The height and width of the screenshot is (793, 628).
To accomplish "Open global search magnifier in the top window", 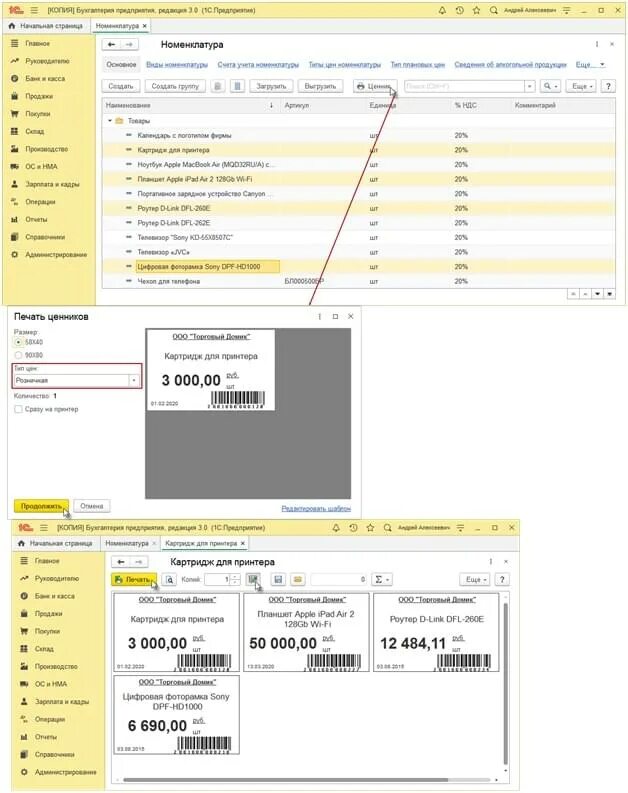I will click(494, 10).
